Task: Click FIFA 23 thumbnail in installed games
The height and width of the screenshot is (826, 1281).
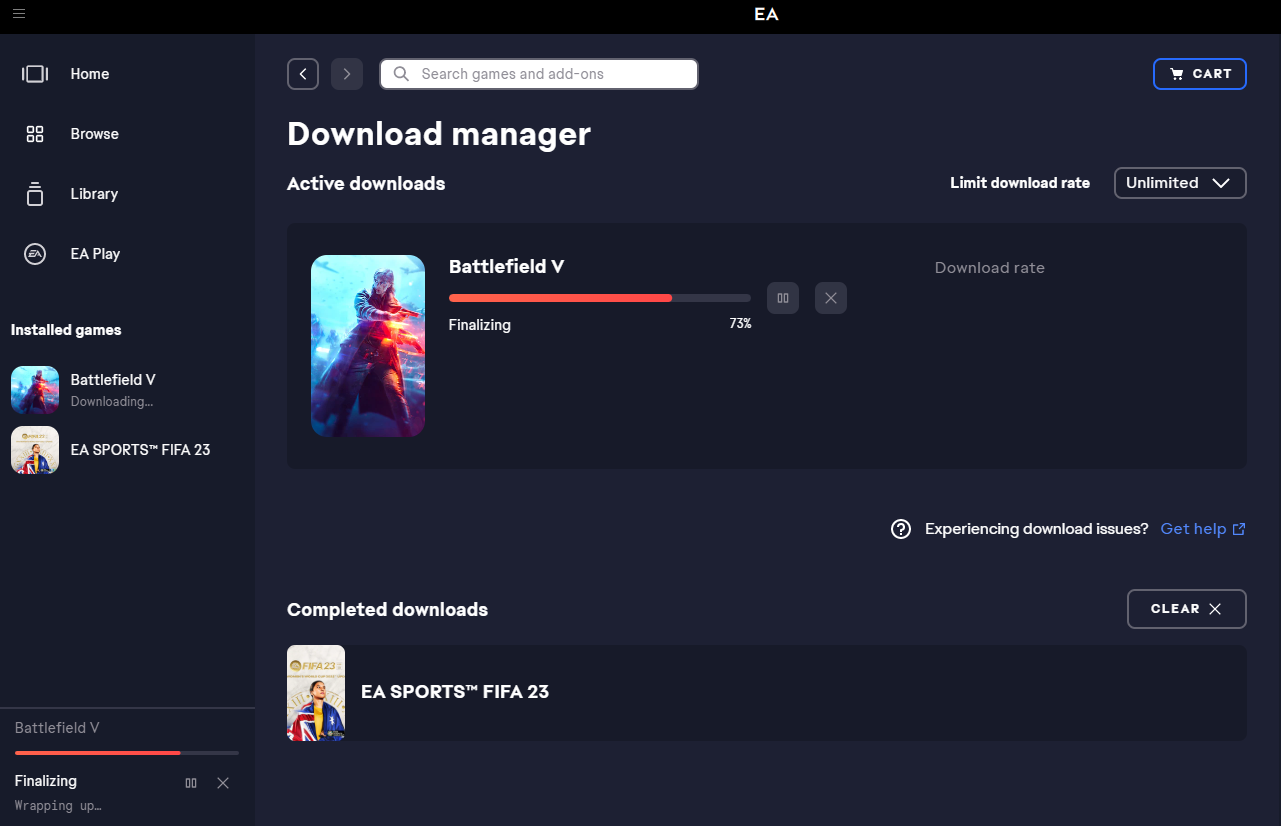Action: point(35,450)
